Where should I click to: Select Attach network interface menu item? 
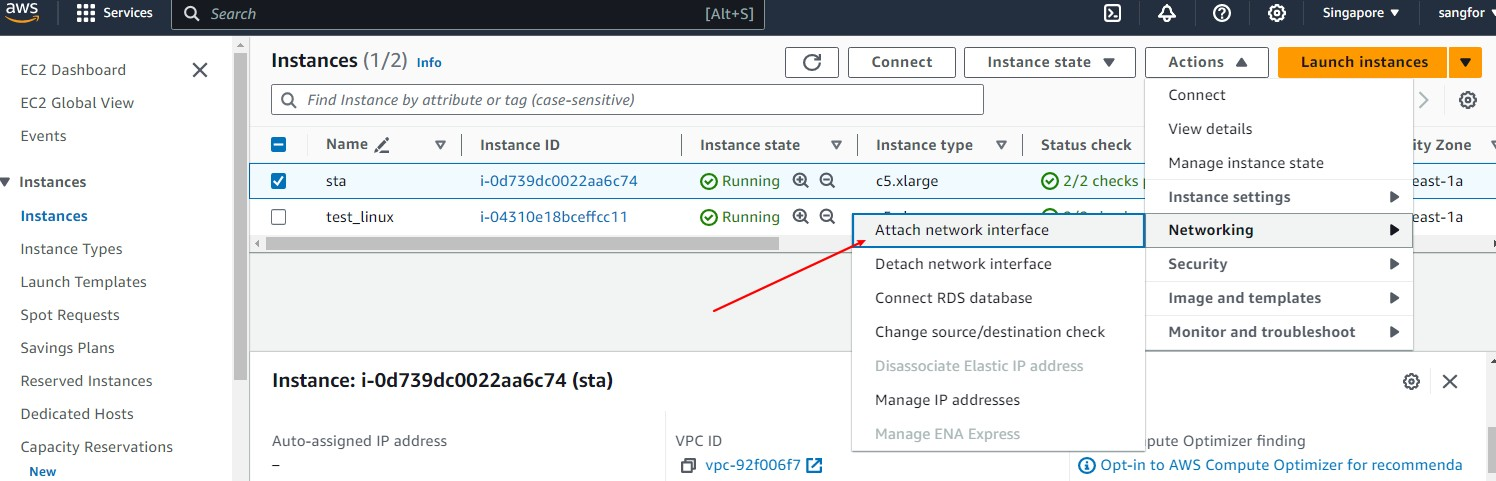[962, 230]
